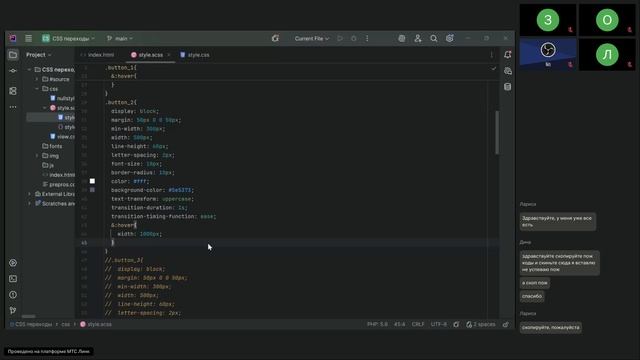Open IDE settings gear
The height and width of the screenshot is (360, 640).
tap(449, 38)
